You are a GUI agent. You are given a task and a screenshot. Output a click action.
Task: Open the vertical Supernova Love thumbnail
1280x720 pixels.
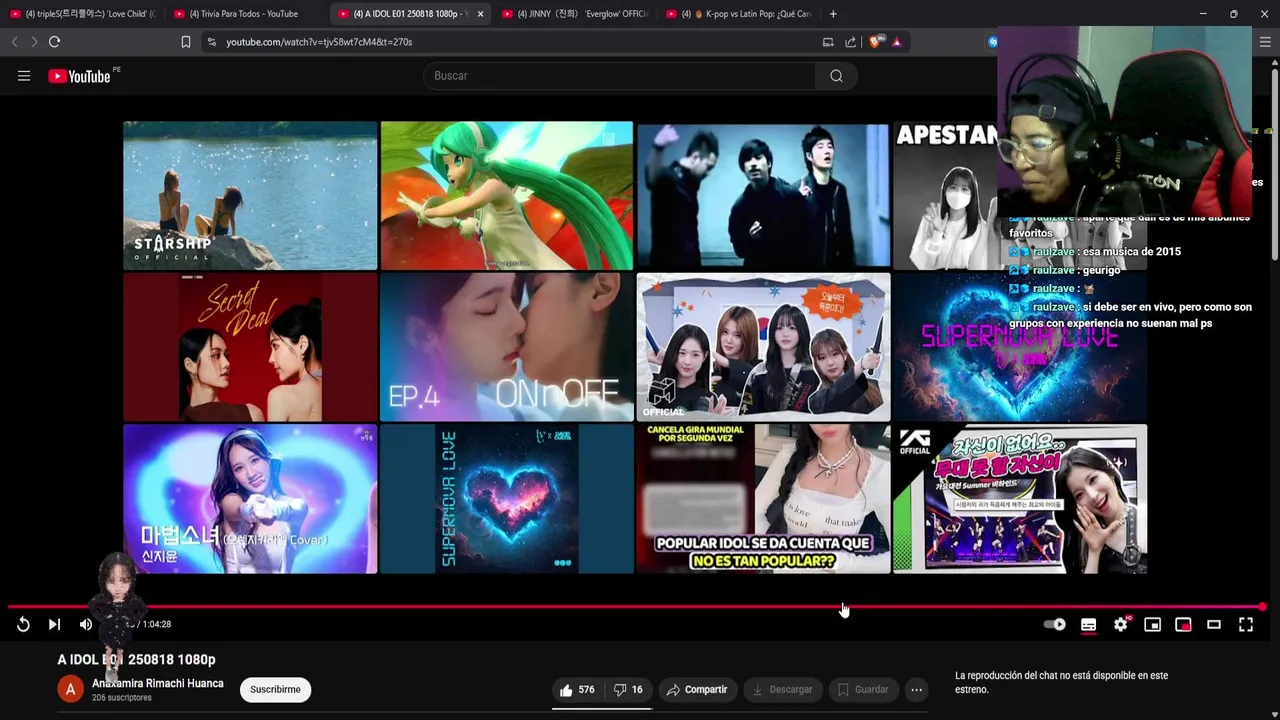(507, 499)
